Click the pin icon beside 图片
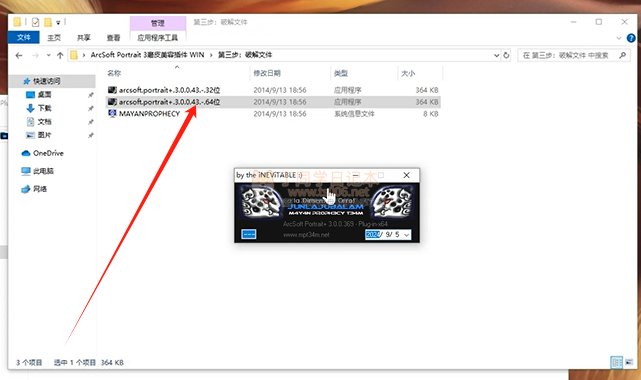The width and height of the screenshot is (641, 380). (90, 135)
